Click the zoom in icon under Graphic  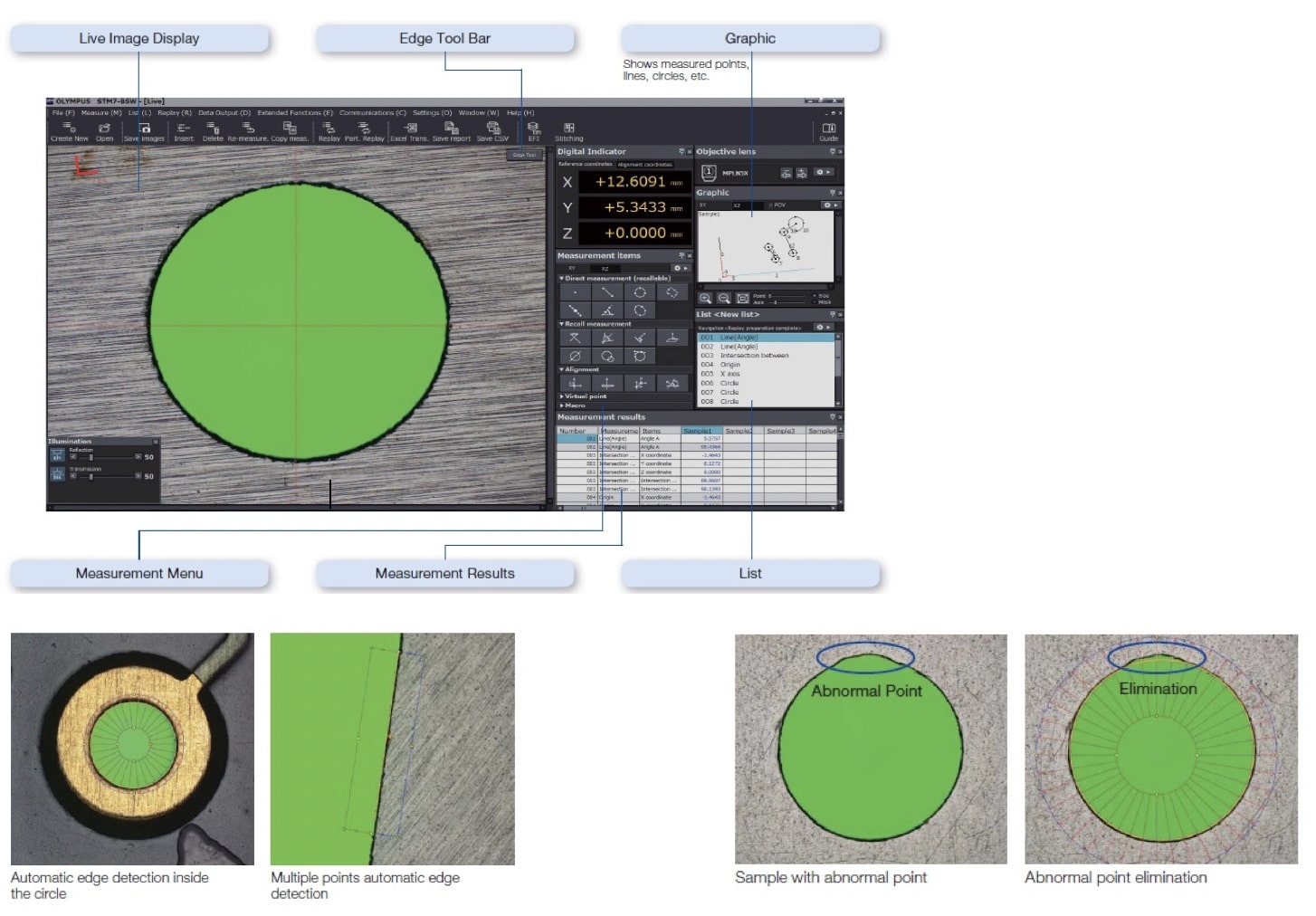705,299
